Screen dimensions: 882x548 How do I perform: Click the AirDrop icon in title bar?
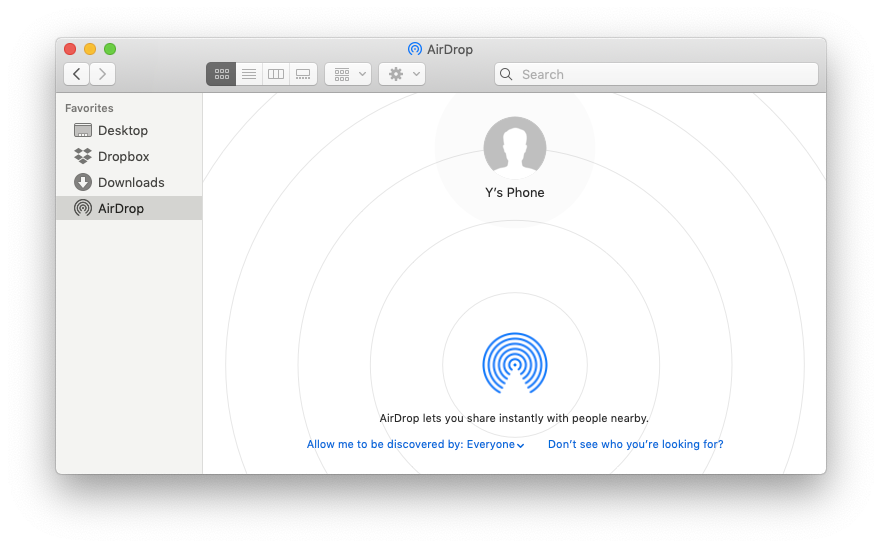pos(415,49)
